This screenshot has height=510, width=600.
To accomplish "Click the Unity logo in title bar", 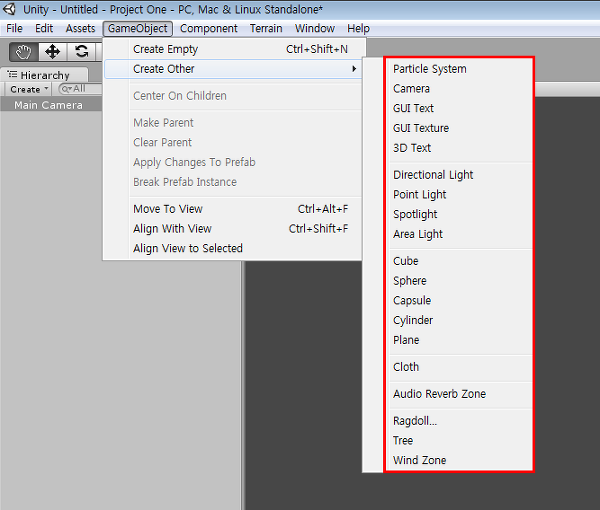I will [9, 9].
